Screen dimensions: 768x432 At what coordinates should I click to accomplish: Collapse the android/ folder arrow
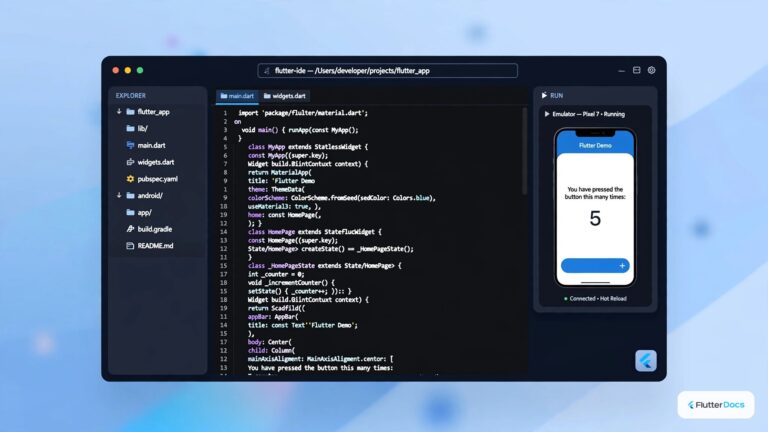click(119, 195)
